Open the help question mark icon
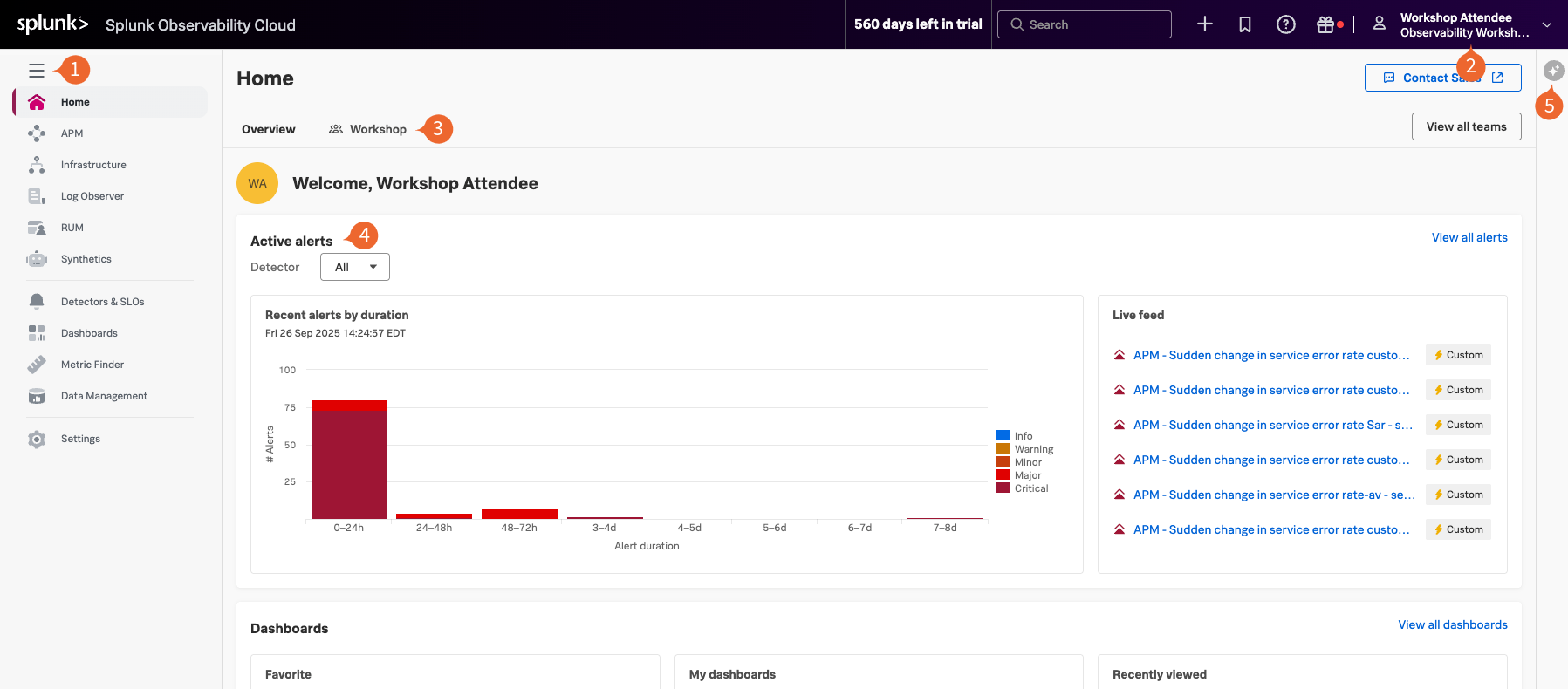 tap(1285, 24)
